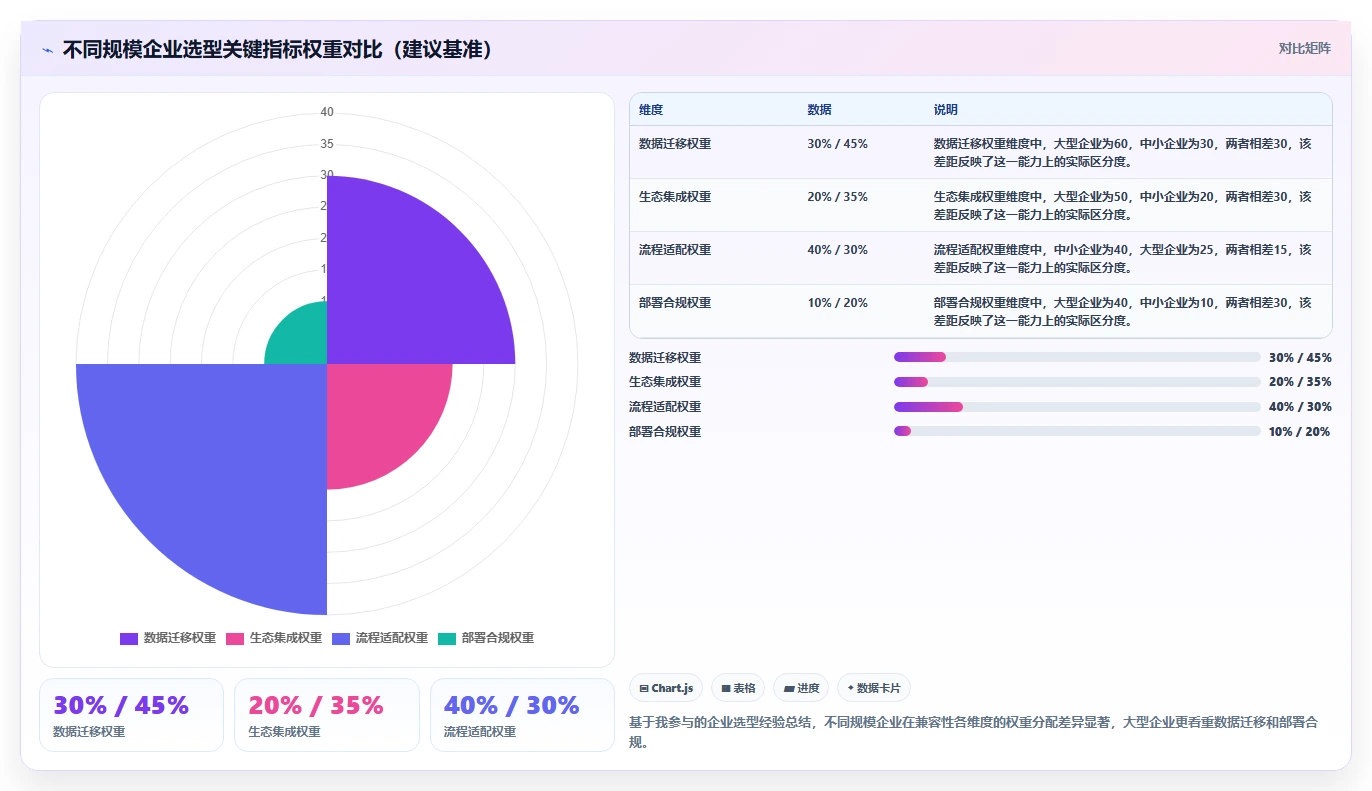Click the 数据 table column header

pos(819,110)
